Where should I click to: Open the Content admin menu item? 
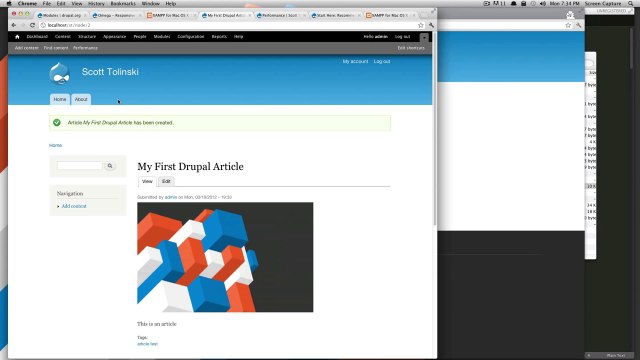tap(63, 37)
